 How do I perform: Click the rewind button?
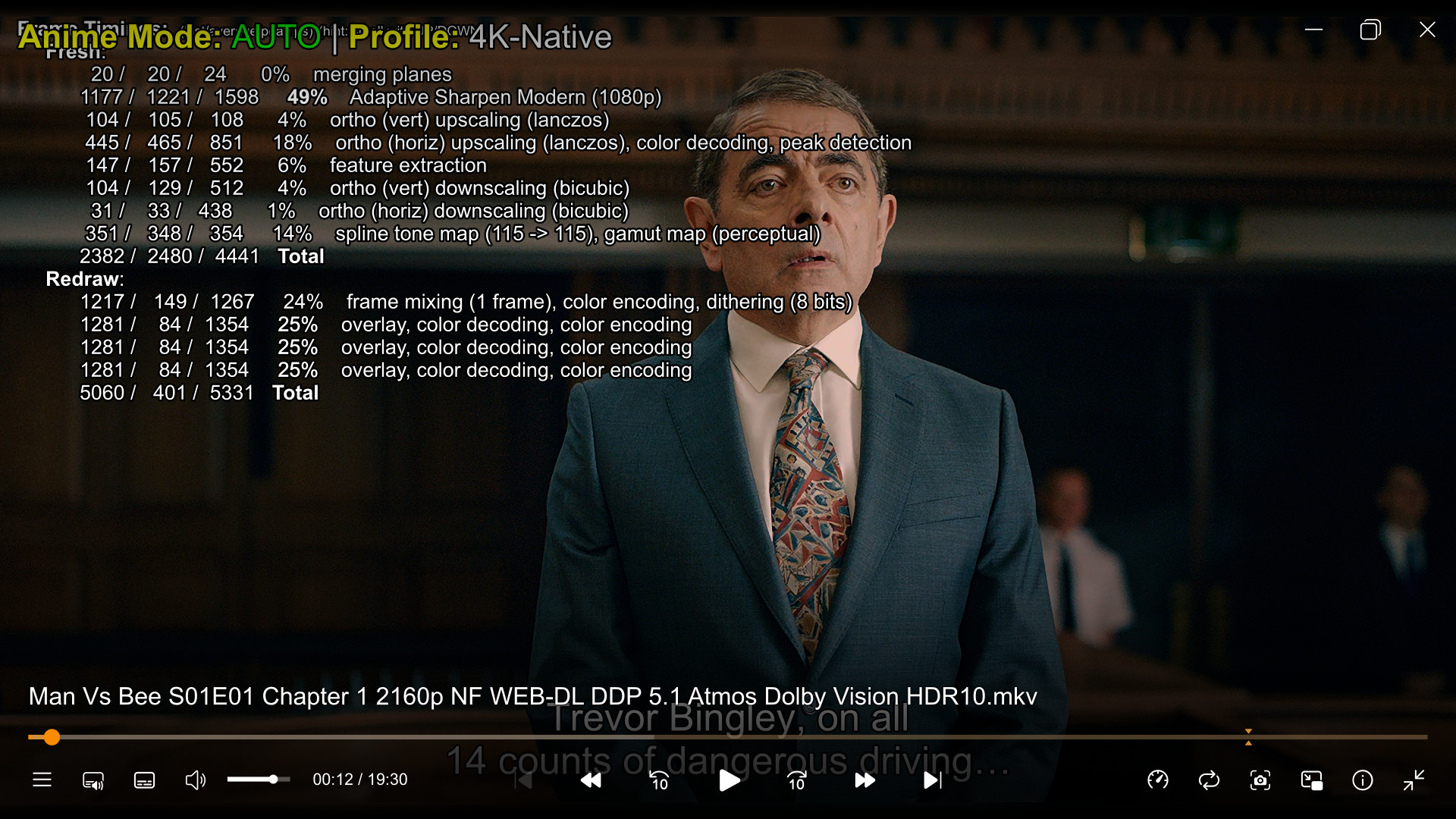point(591,780)
